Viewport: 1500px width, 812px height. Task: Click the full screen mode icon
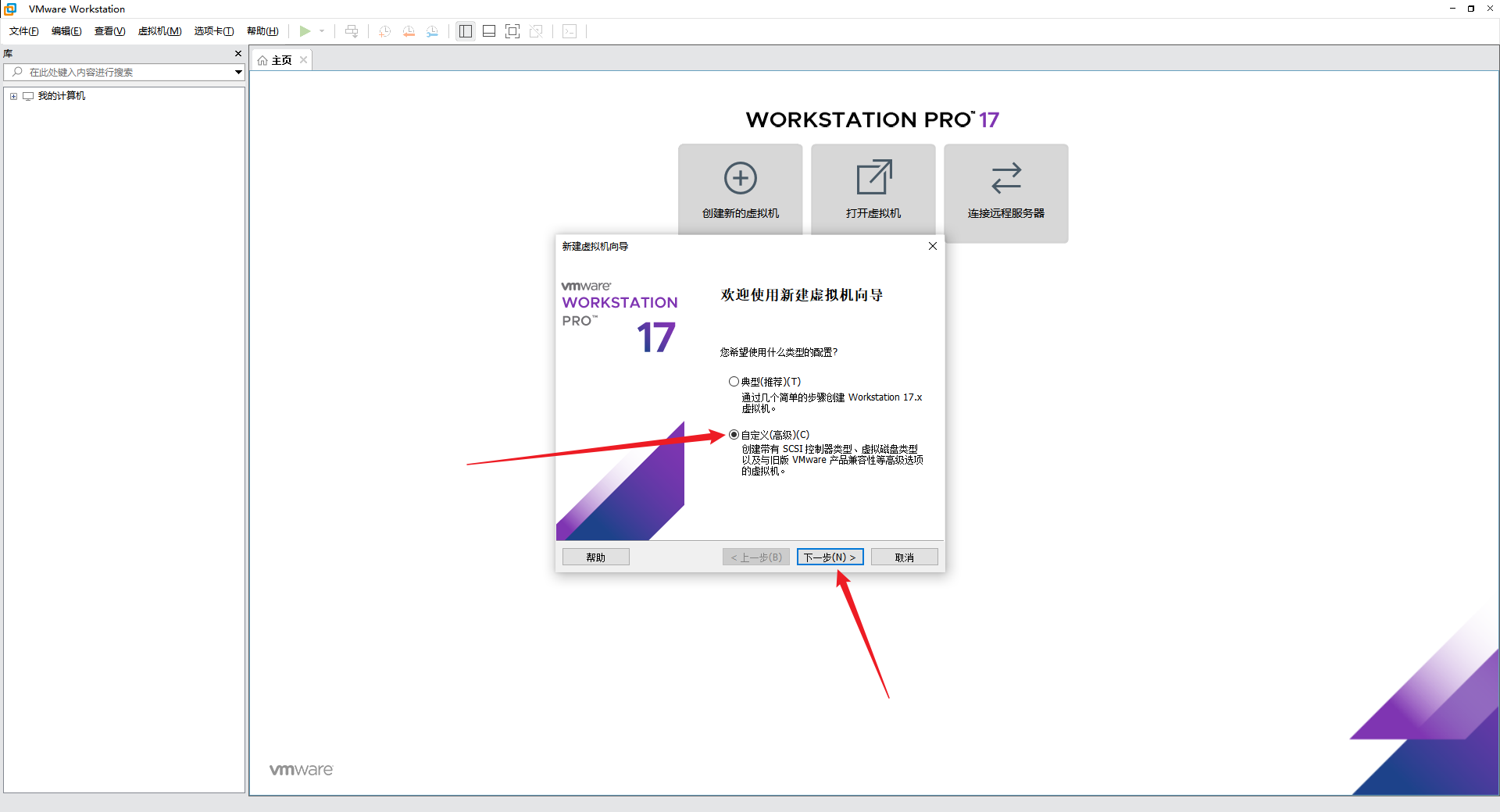coord(512,31)
